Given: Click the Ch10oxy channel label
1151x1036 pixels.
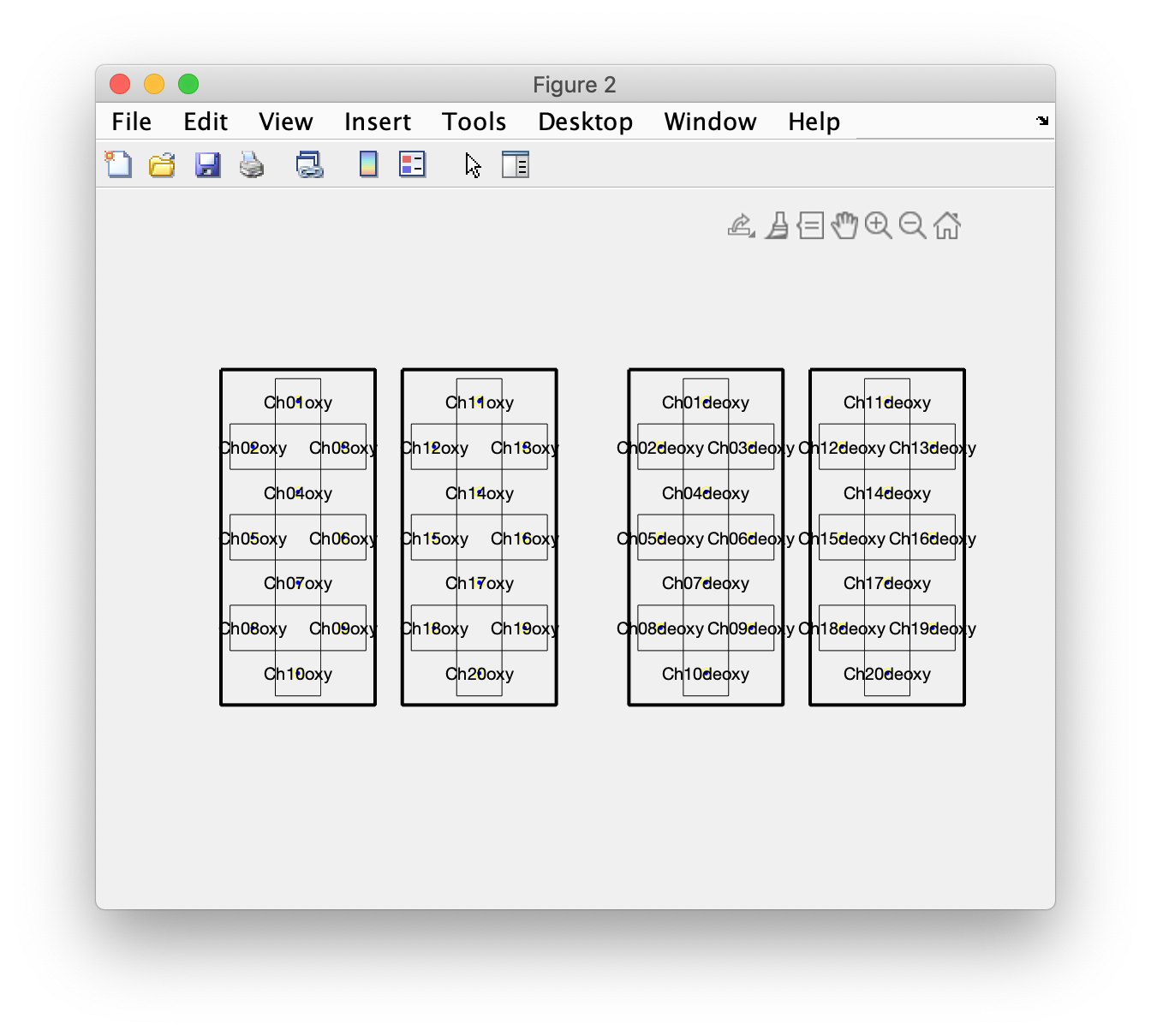Looking at the screenshot, I should (298, 674).
